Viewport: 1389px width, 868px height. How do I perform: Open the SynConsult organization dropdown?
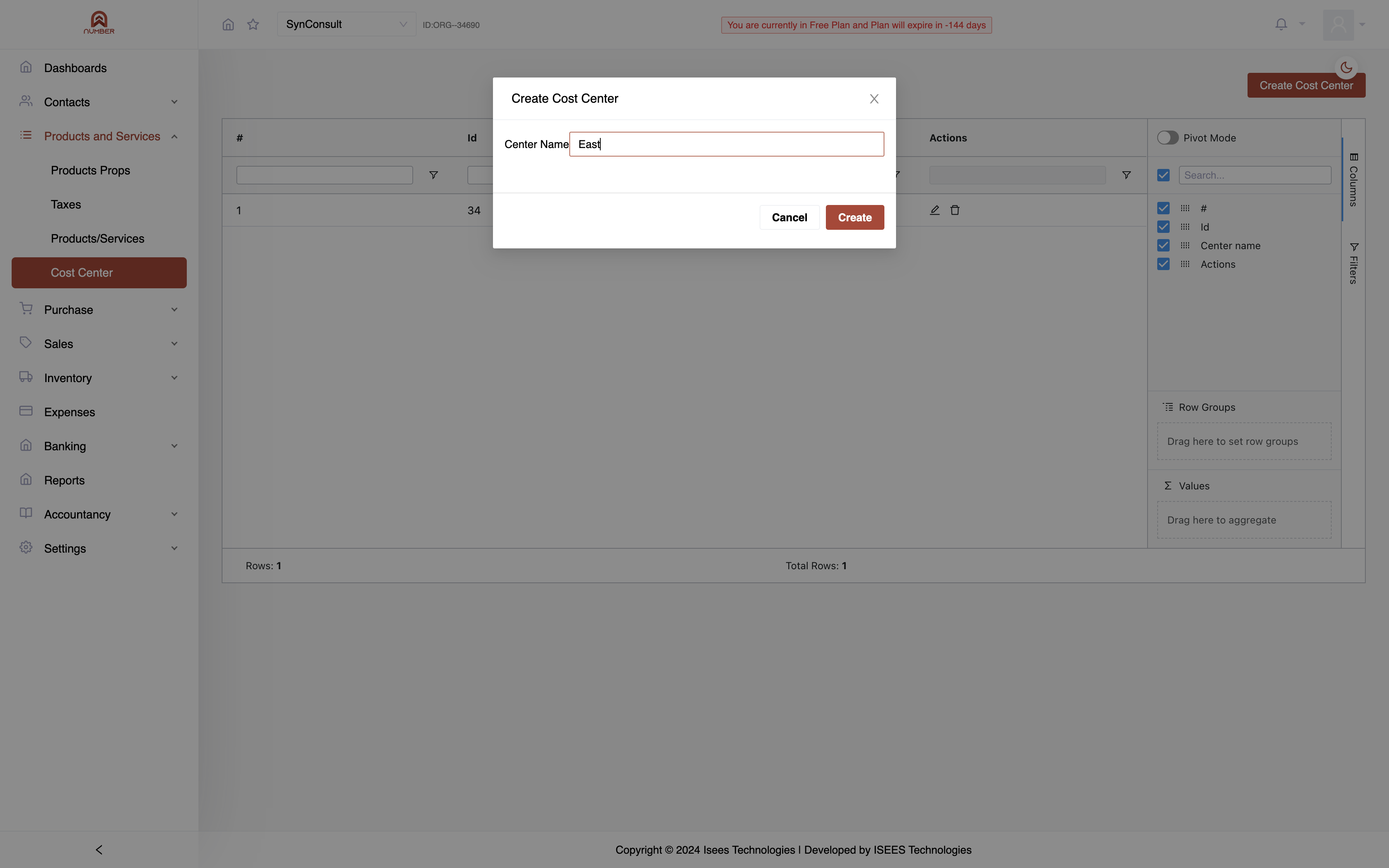(x=346, y=24)
